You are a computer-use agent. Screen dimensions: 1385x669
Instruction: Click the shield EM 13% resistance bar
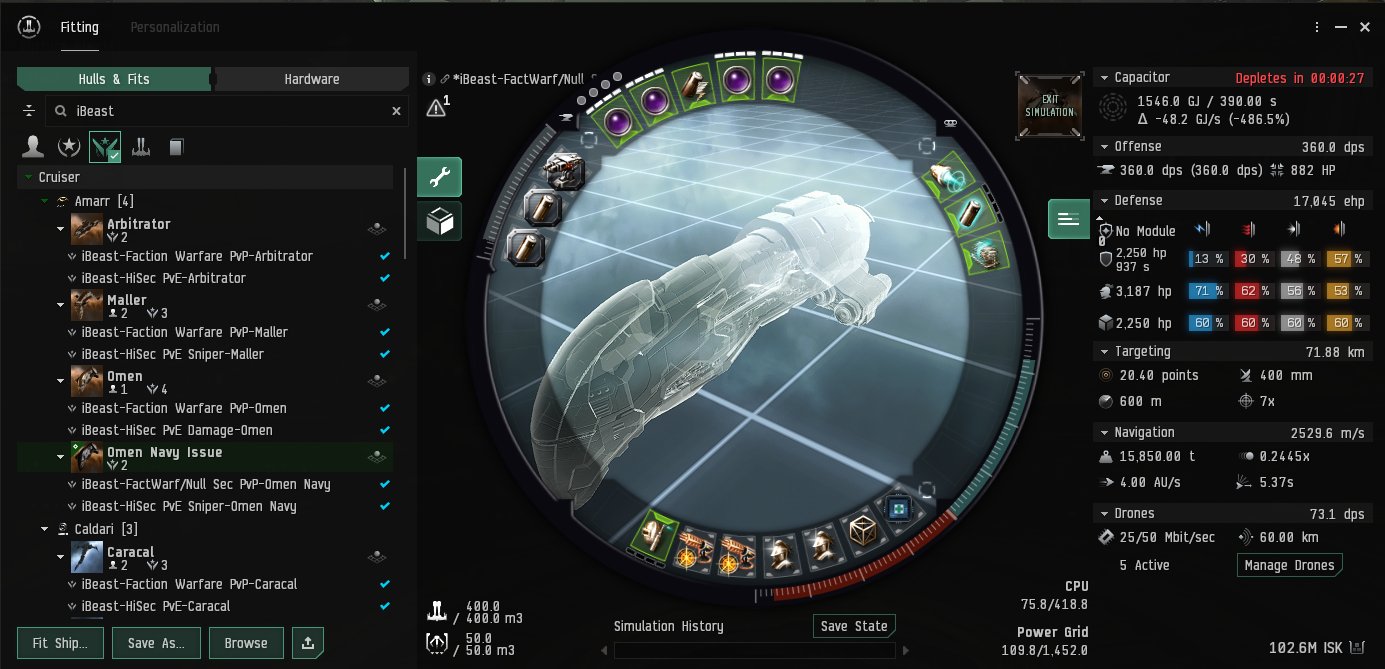1209,259
